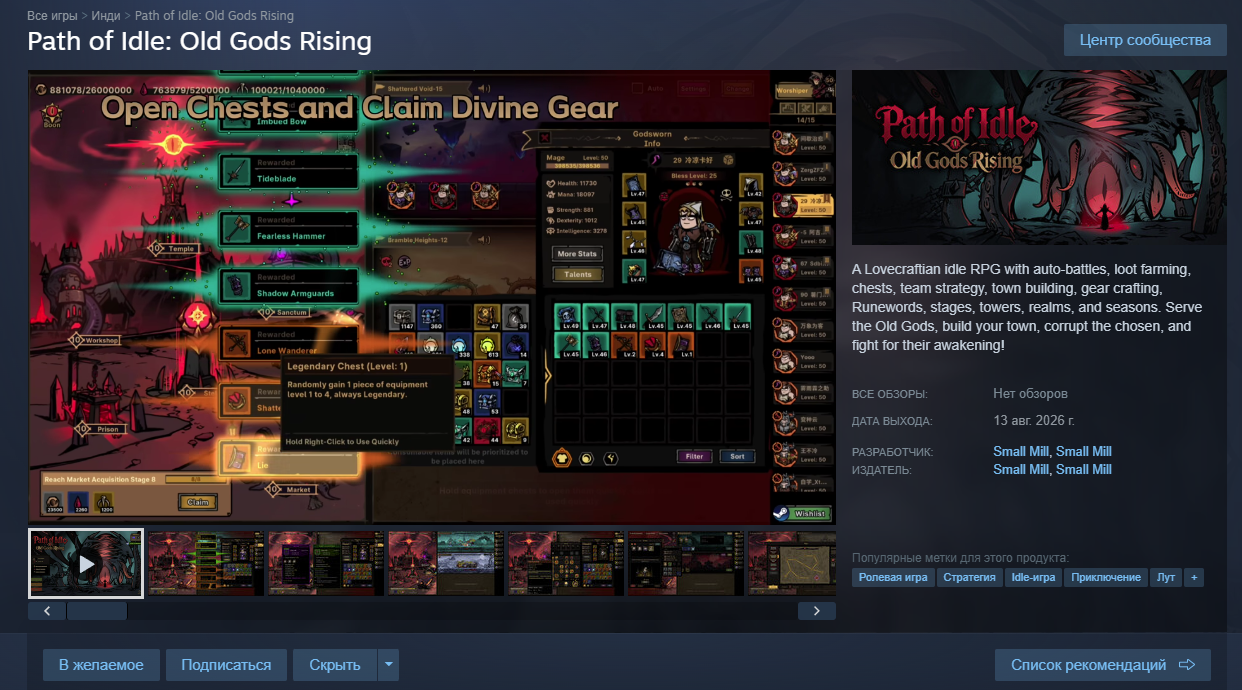
Task: Click Steam Wishlist badge in game preview
Action: pos(803,513)
